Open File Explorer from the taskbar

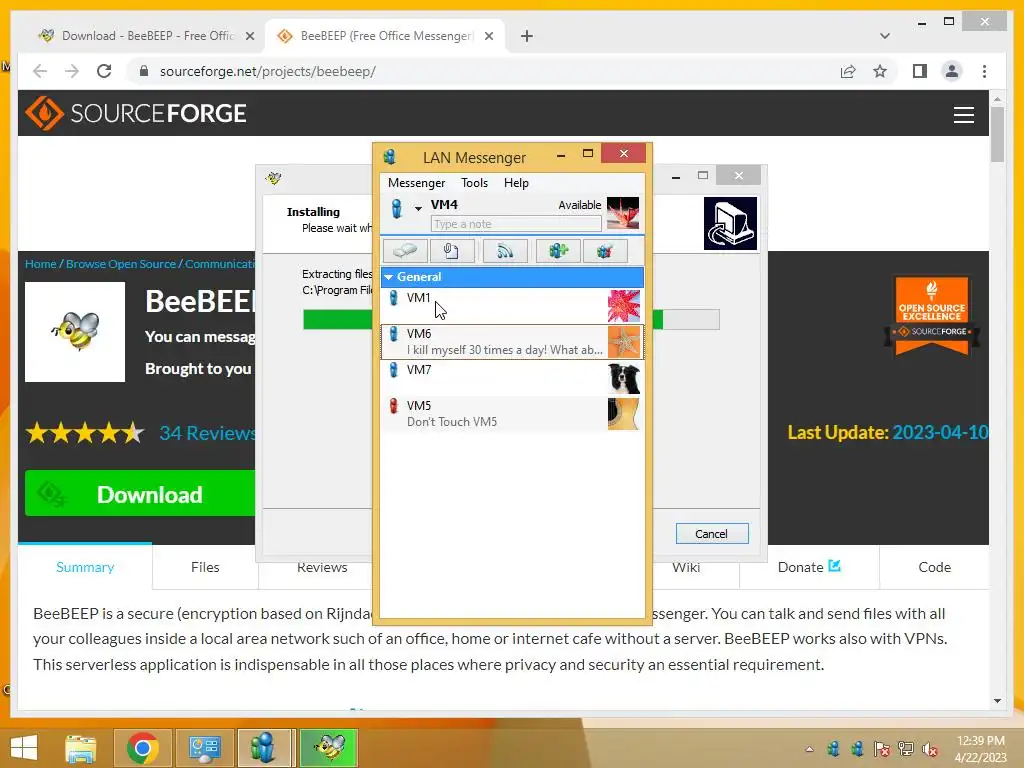point(80,748)
